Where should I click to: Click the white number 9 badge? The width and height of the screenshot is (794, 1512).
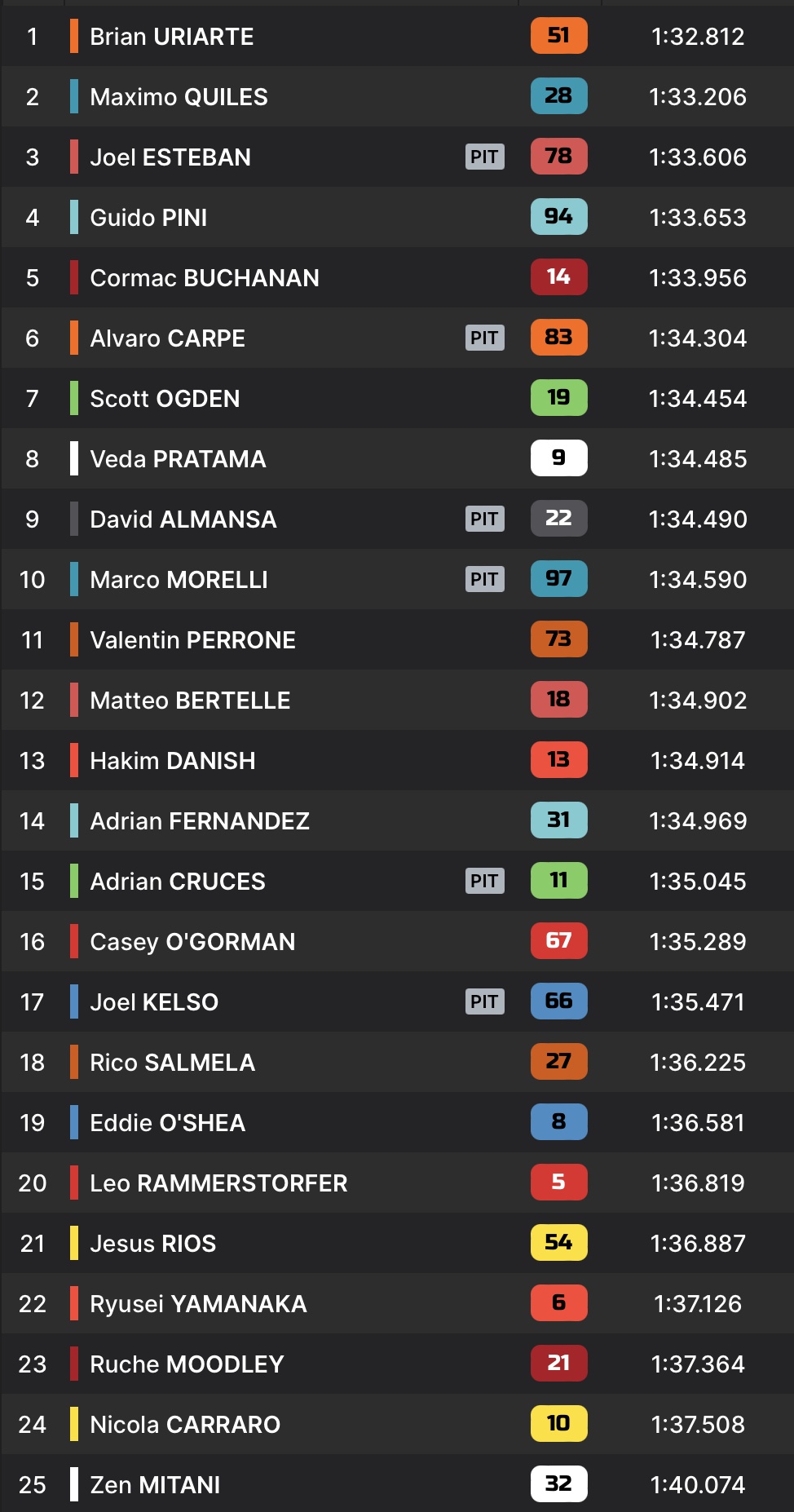[x=558, y=458]
